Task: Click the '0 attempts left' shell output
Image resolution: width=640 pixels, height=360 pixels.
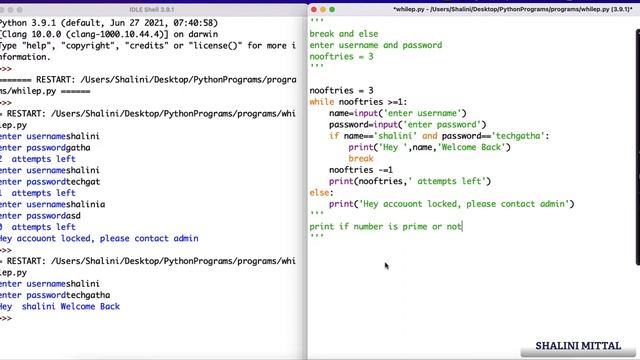Action: tap(38, 227)
